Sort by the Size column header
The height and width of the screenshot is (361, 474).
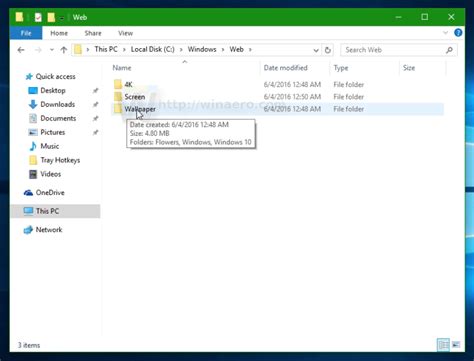point(409,68)
